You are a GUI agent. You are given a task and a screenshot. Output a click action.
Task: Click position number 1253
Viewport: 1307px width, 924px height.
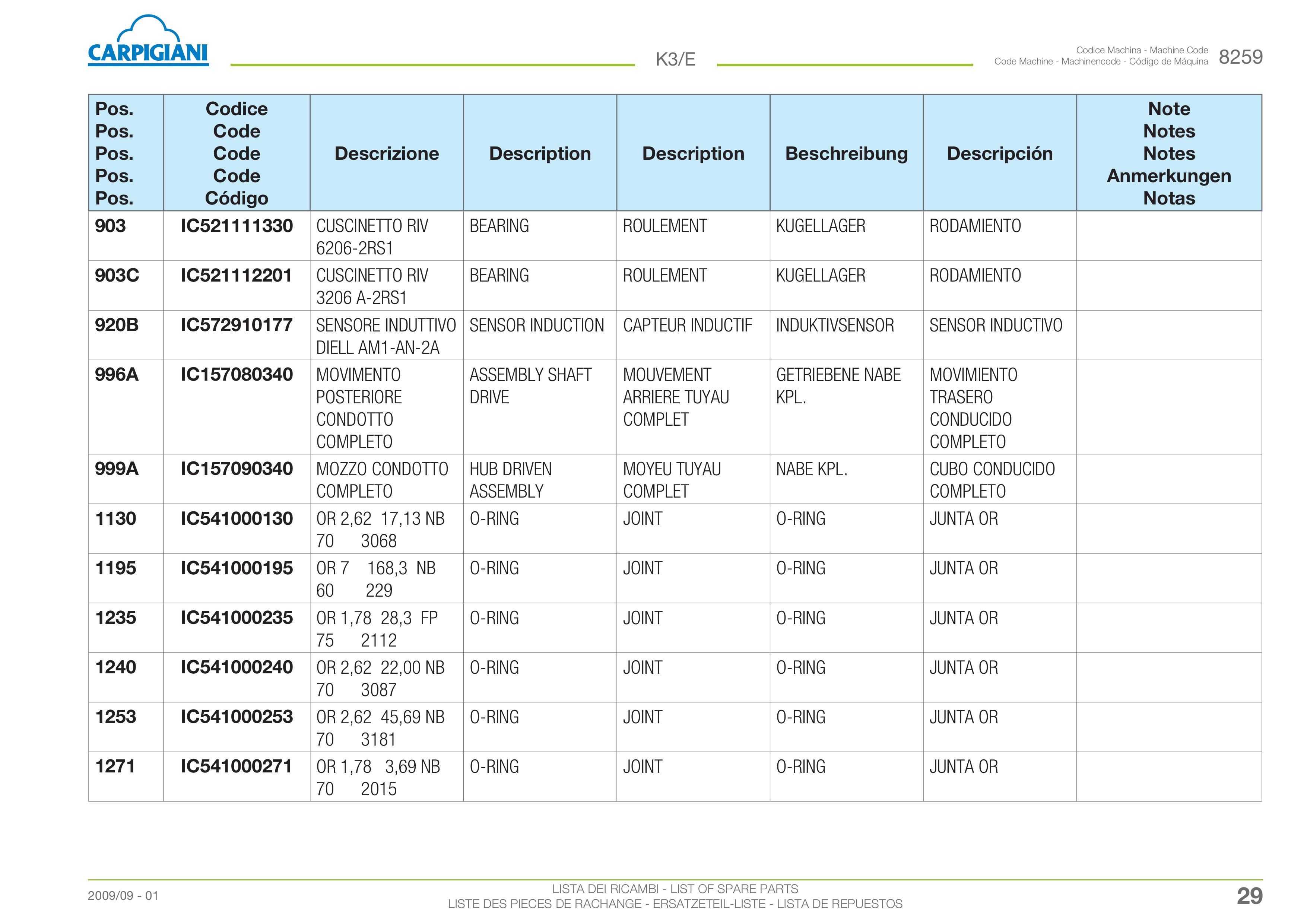(x=115, y=717)
